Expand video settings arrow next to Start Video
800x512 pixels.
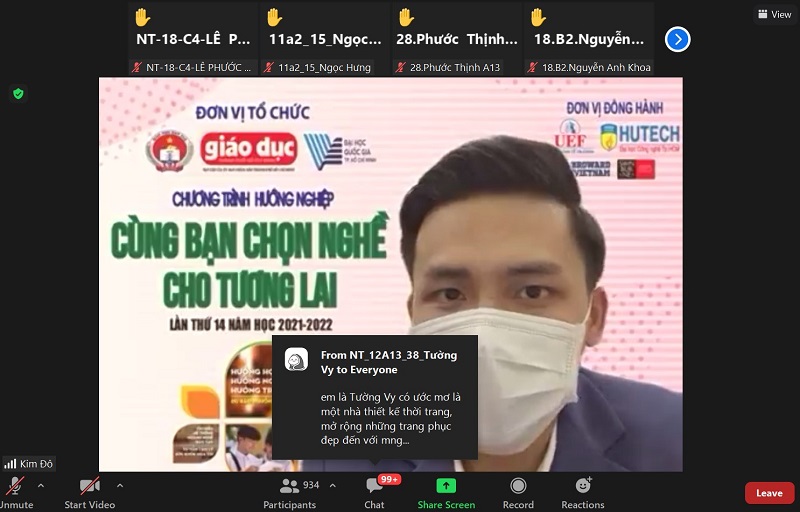click(x=120, y=486)
